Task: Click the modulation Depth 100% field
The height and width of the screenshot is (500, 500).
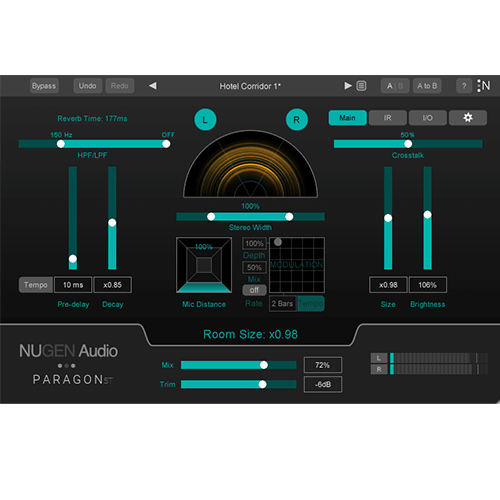Action: coord(254,244)
